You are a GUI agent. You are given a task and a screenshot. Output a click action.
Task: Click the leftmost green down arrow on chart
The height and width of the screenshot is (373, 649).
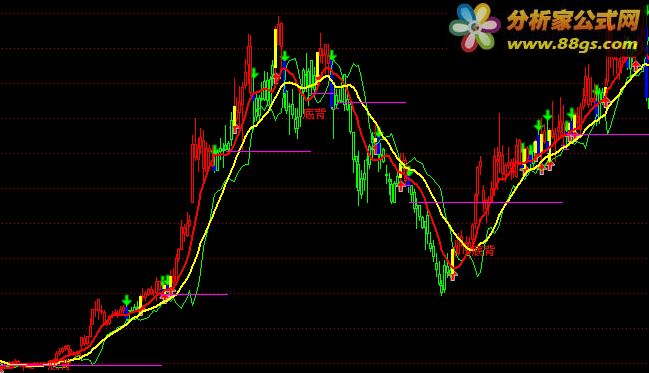pyautogui.click(x=127, y=300)
